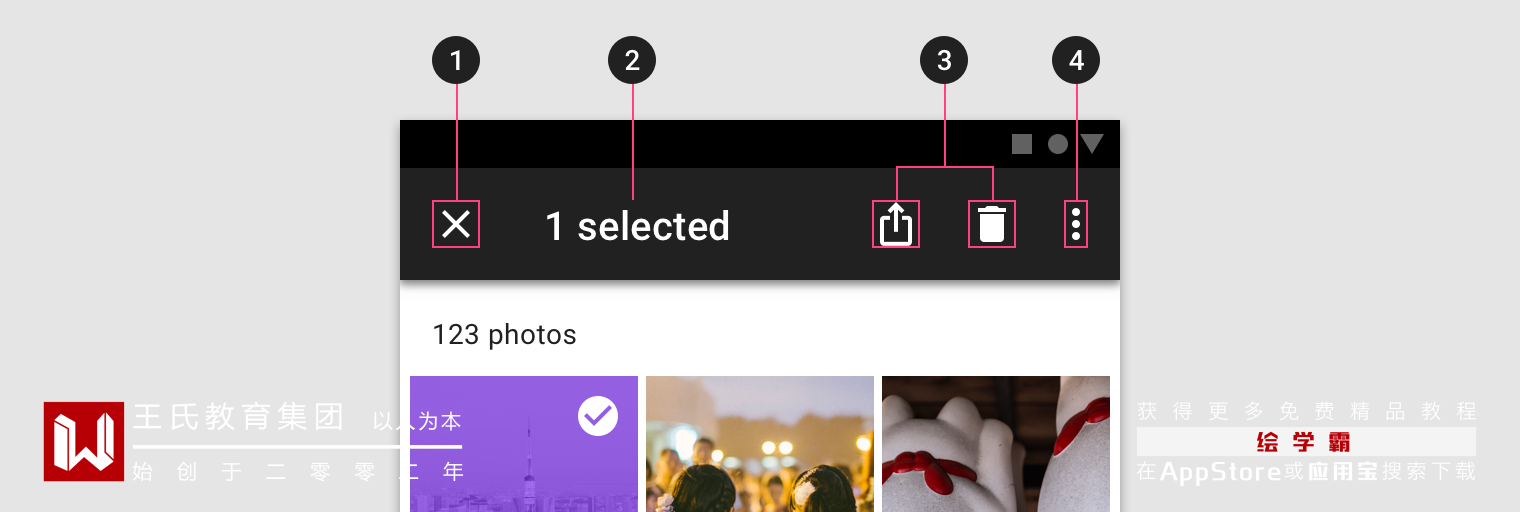
Task: Click numbered callout marker 3
Action: [x=944, y=61]
